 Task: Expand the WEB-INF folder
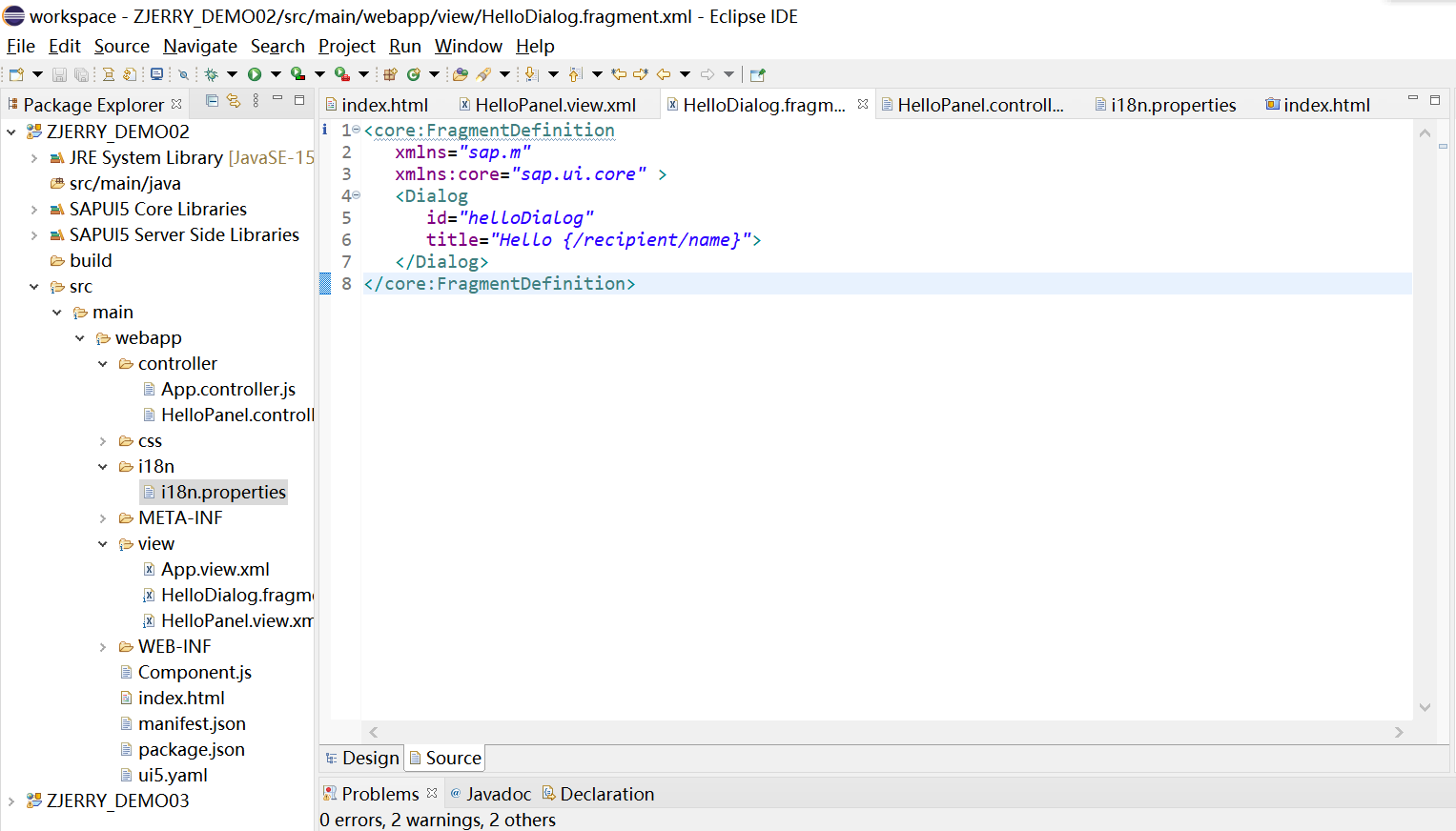pos(103,645)
